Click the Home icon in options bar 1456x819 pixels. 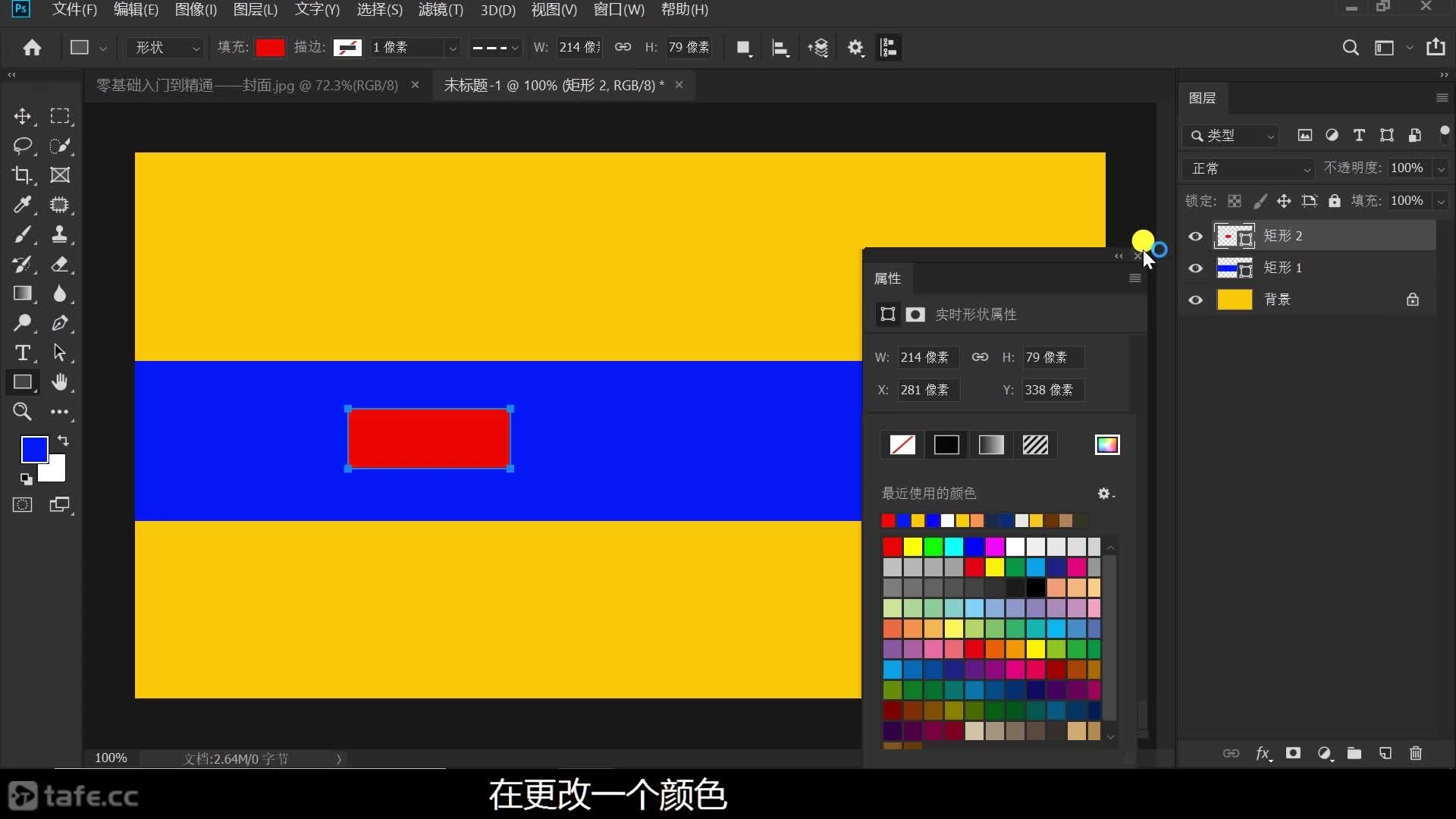(32, 48)
